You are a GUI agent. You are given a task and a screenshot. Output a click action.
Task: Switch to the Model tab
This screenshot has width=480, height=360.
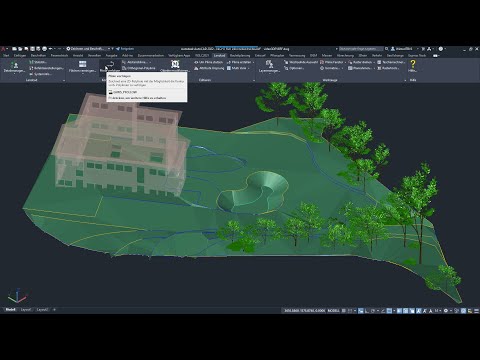[x=10, y=310]
